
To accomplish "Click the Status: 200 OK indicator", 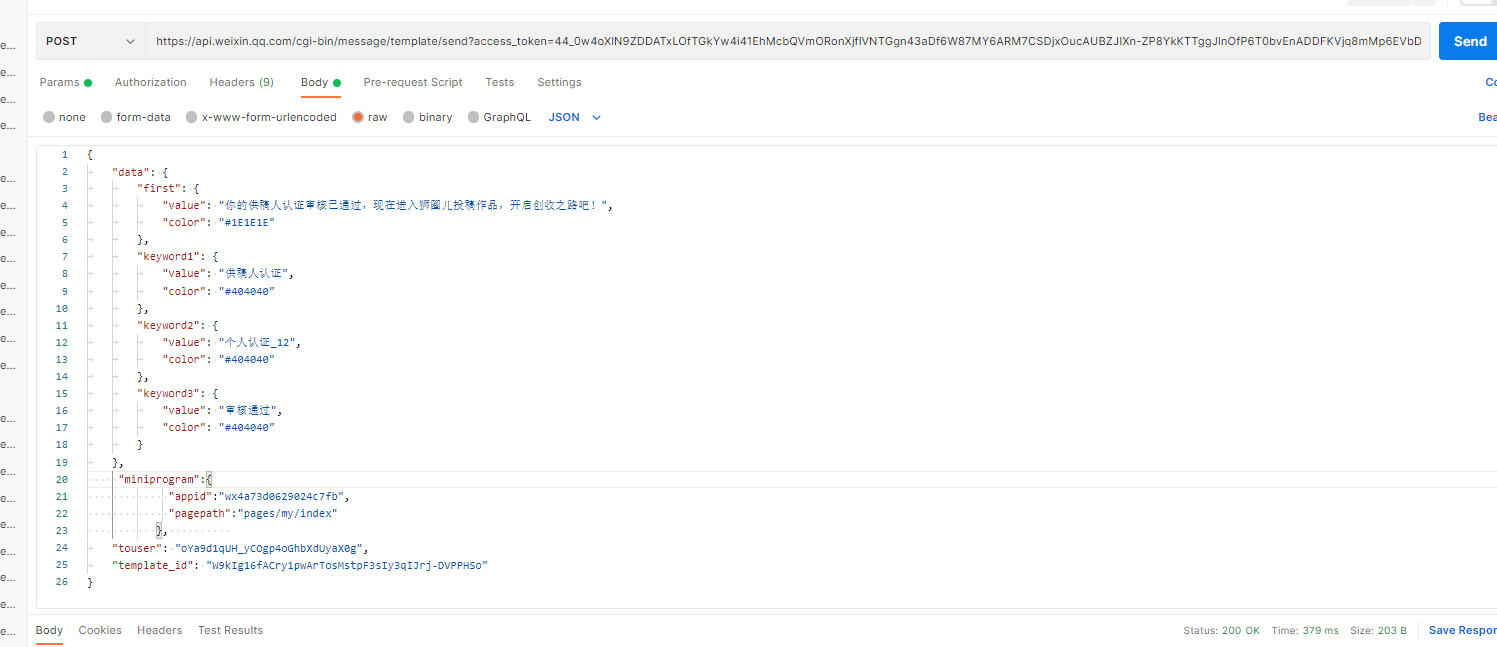I will [x=1221, y=631].
